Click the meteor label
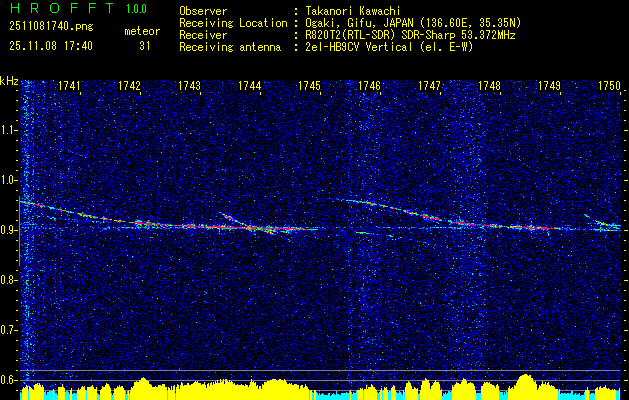629x400 pixels. click(x=142, y=31)
